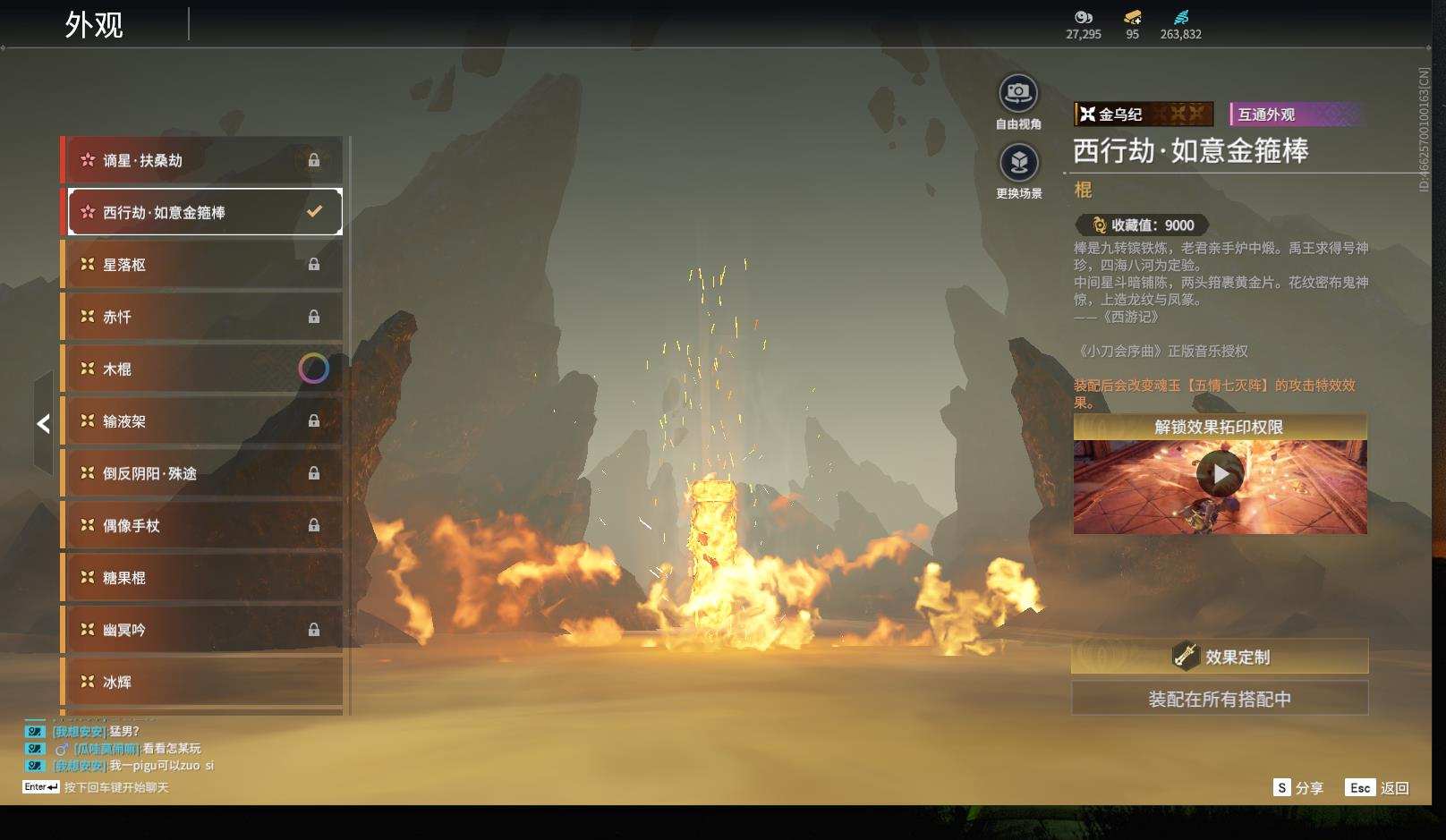Open the color ring on 木棍

(313, 369)
